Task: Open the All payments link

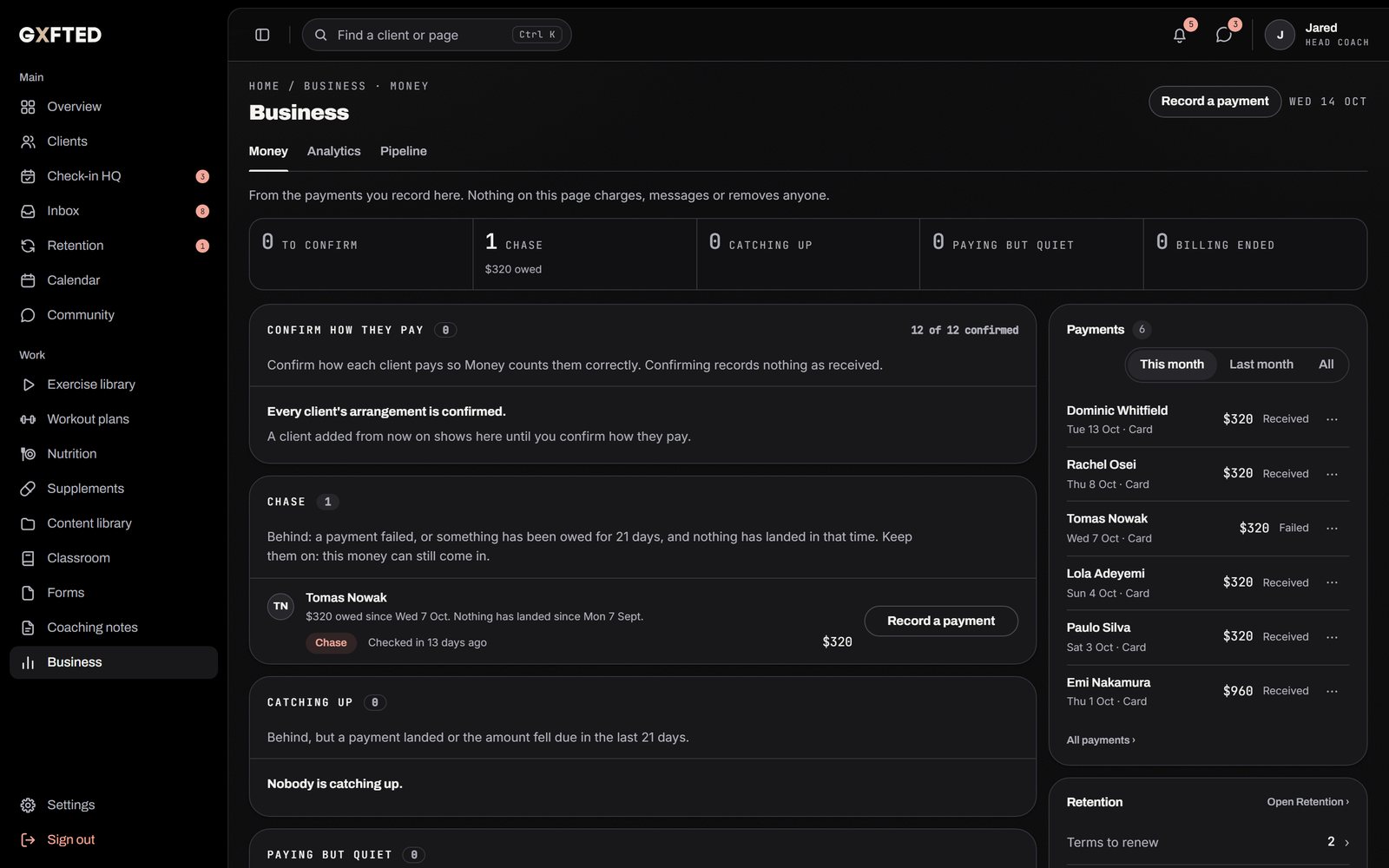Action: click(x=1101, y=740)
